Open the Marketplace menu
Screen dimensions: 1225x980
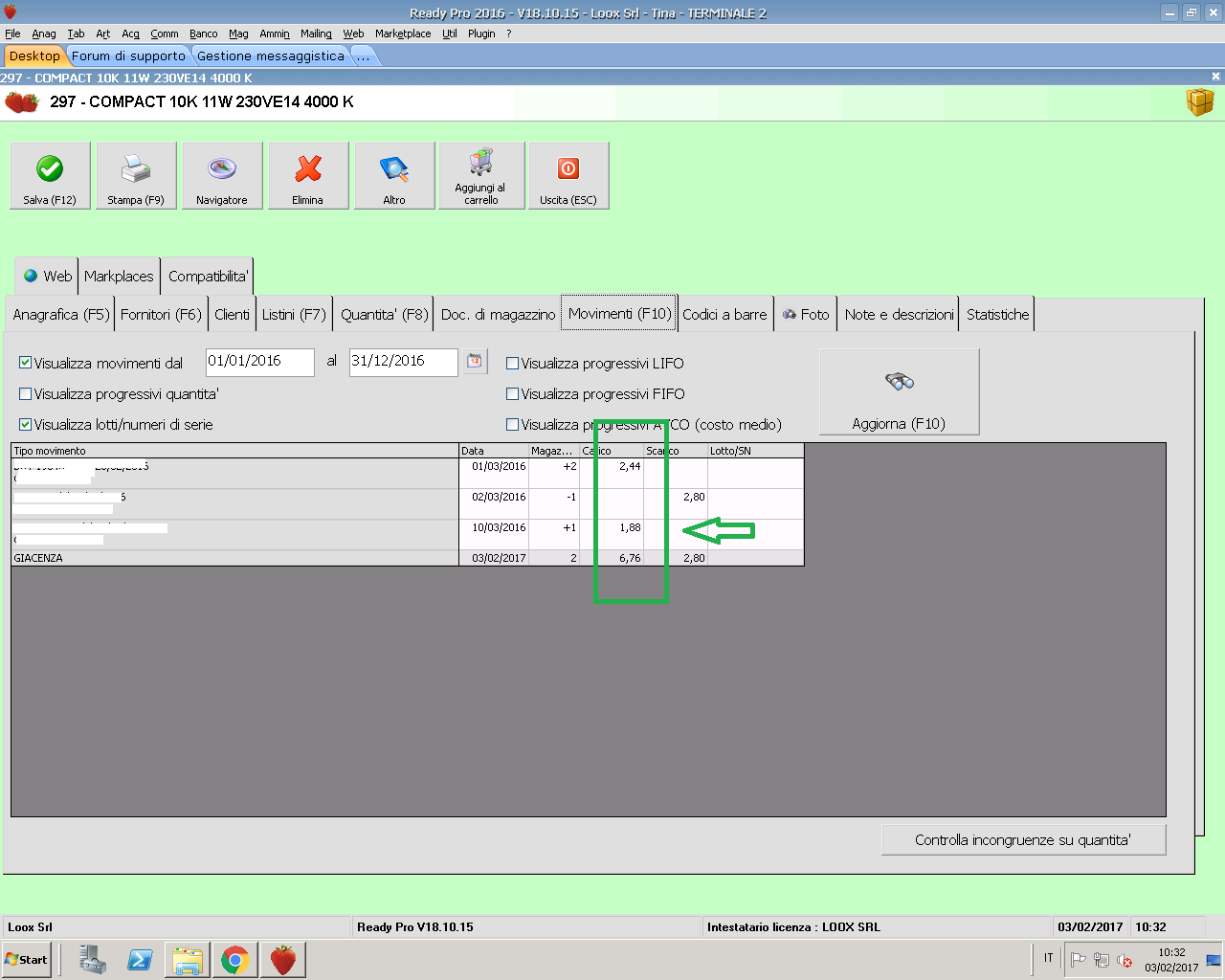click(x=403, y=33)
